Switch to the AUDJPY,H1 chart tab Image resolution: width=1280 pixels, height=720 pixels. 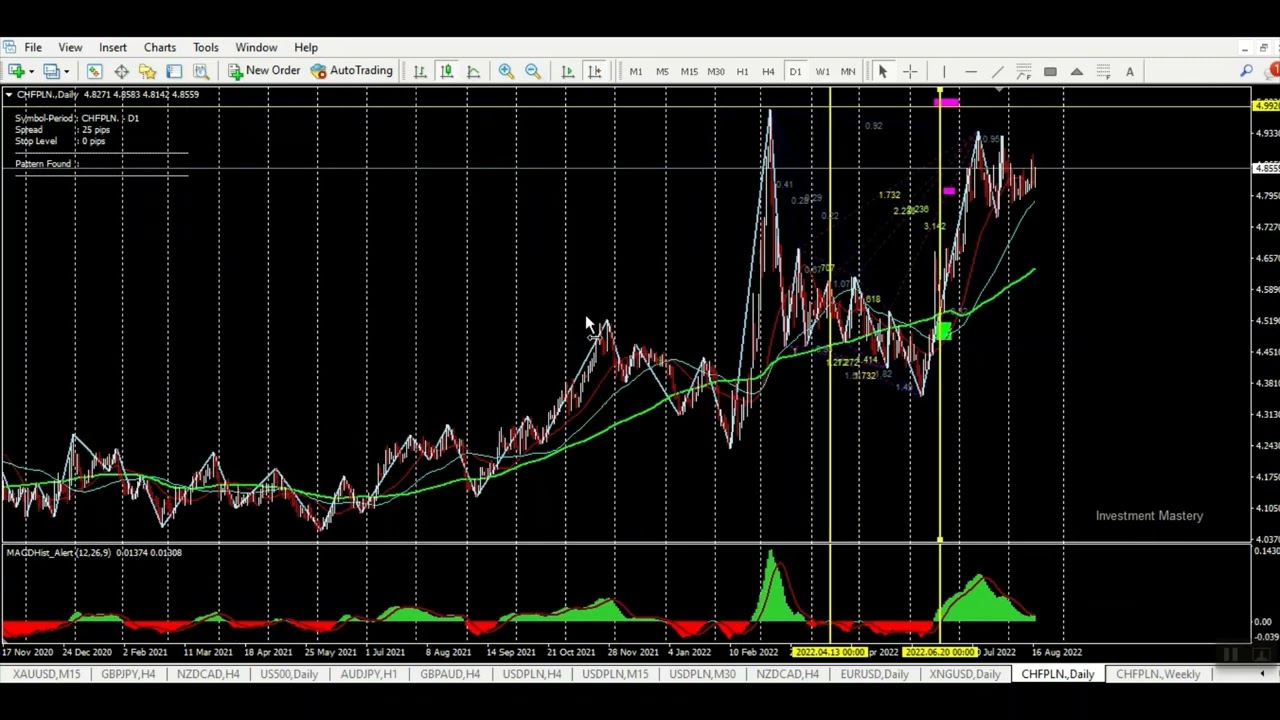click(x=368, y=674)
